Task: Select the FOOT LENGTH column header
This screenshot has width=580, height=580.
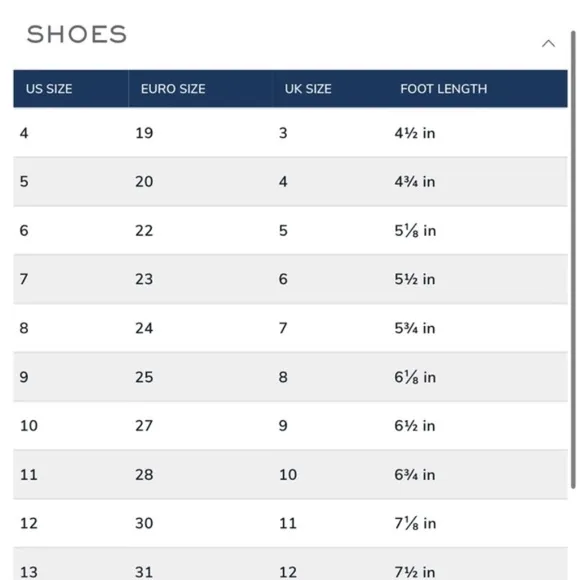Action: point(444,89)
